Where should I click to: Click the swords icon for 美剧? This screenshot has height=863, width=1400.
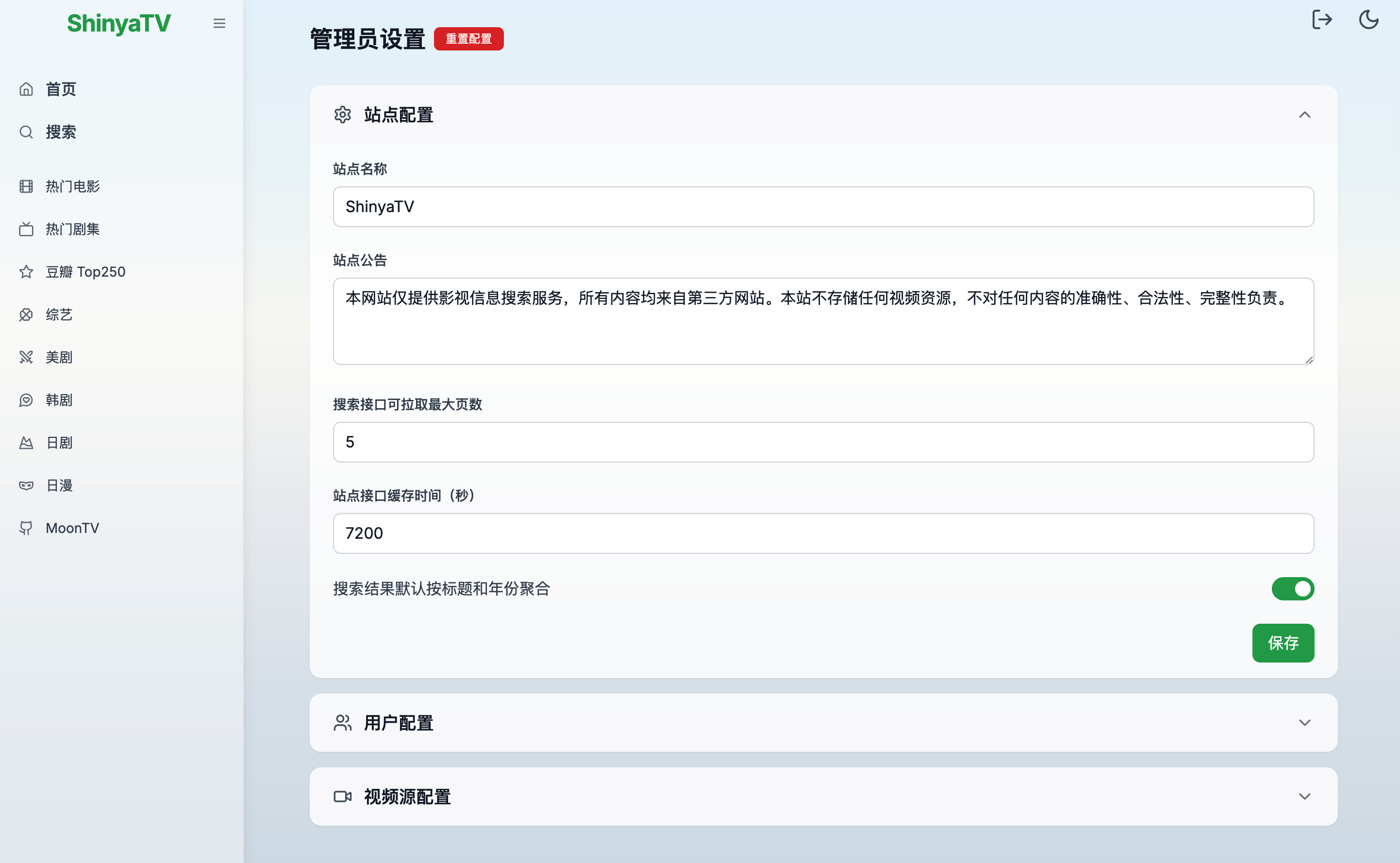(26, 357)
